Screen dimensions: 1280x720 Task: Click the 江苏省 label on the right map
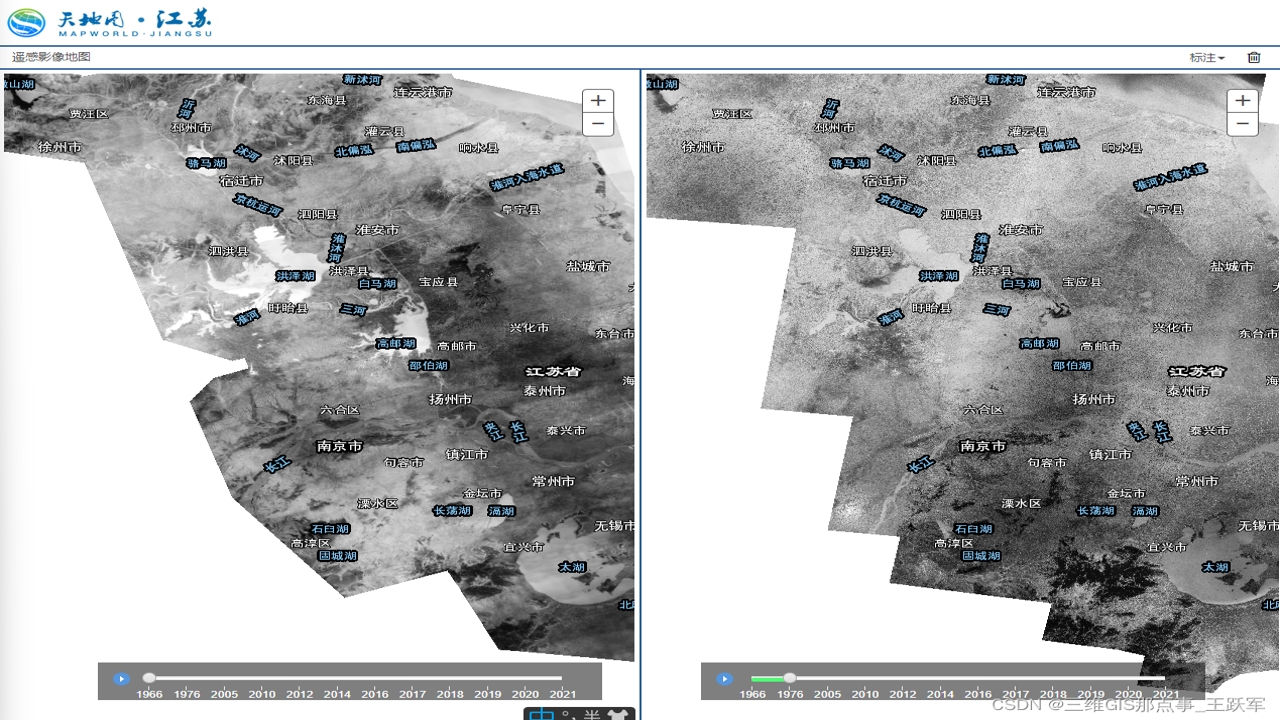coord(1198,371)
